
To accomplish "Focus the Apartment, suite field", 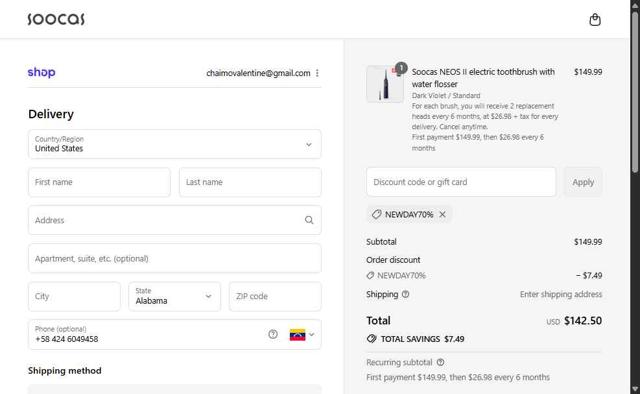I will tap(175, 258).
